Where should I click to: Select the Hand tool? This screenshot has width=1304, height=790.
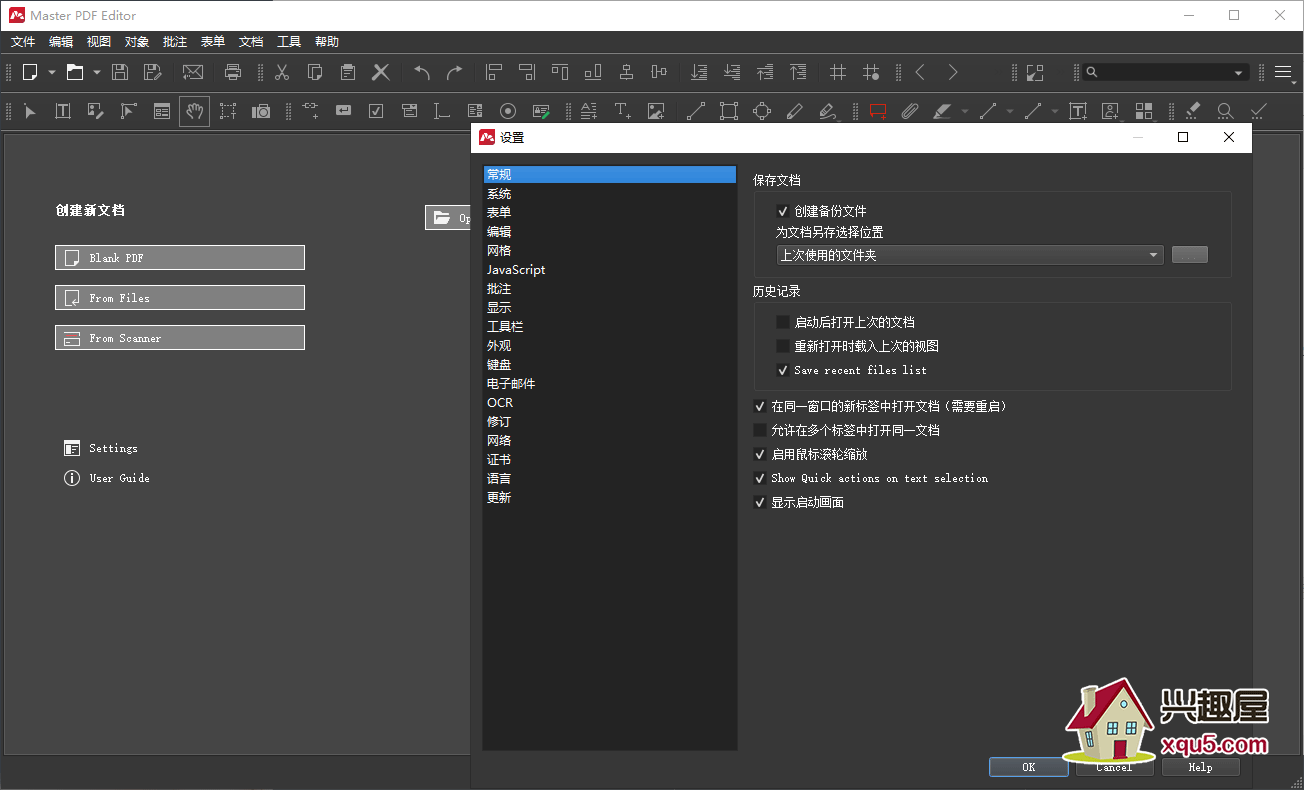[x=195, y=111]
